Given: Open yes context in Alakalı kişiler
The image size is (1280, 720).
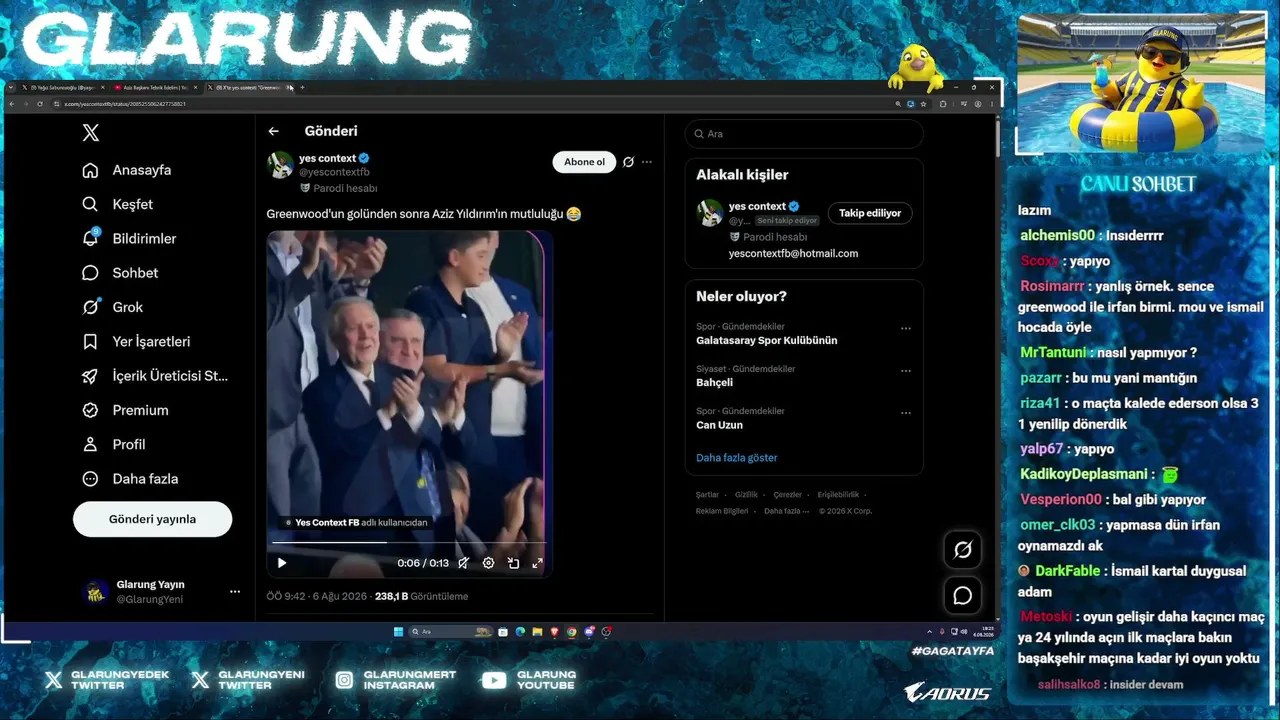Looking at the screenshot, I should (757, 206).
